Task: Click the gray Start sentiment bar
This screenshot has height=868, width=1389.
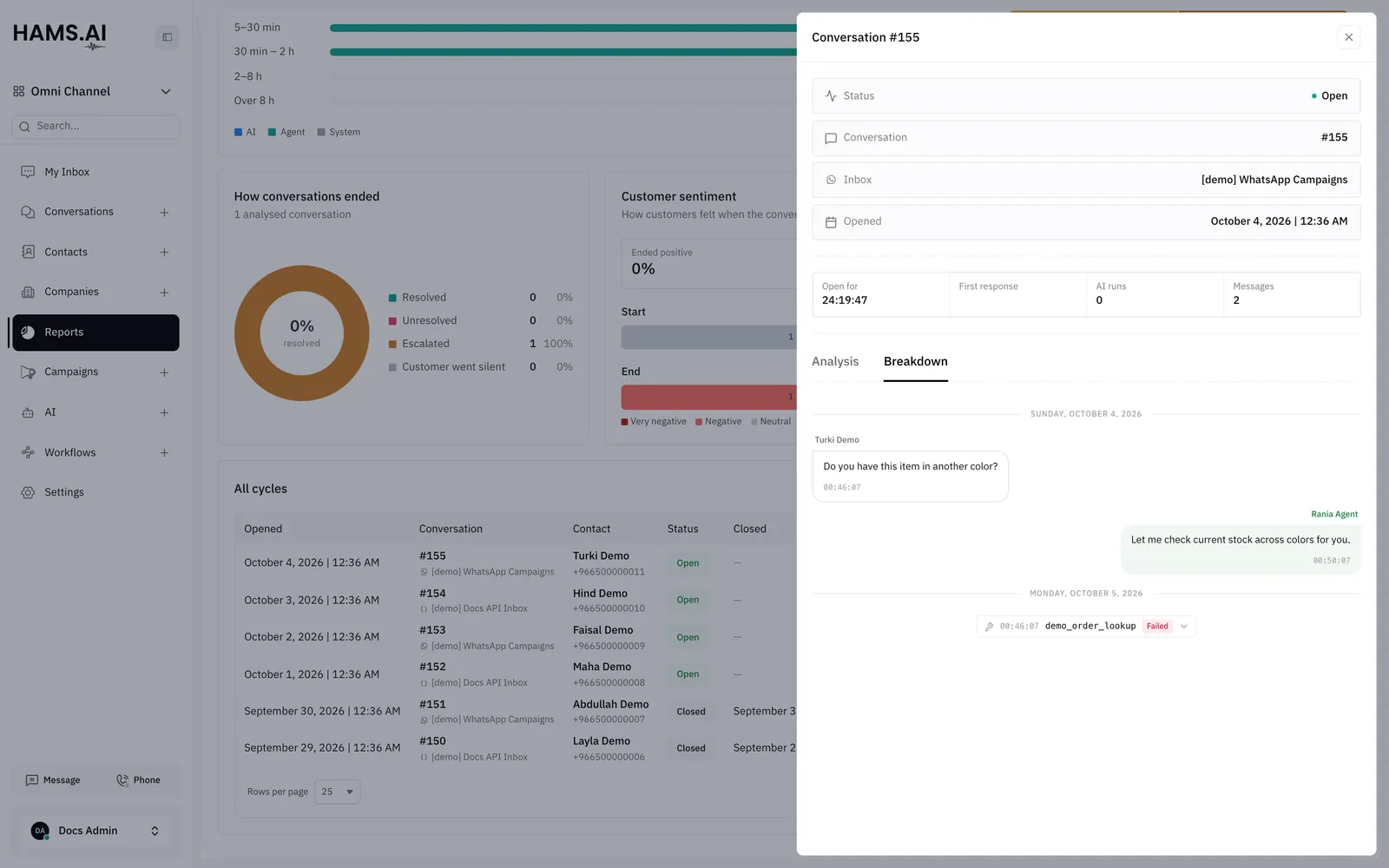Action: [708, 337]
